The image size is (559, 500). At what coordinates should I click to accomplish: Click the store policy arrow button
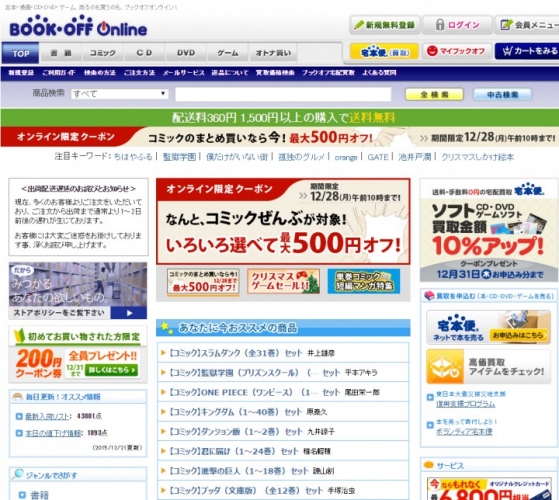click(x=129, y=313)
